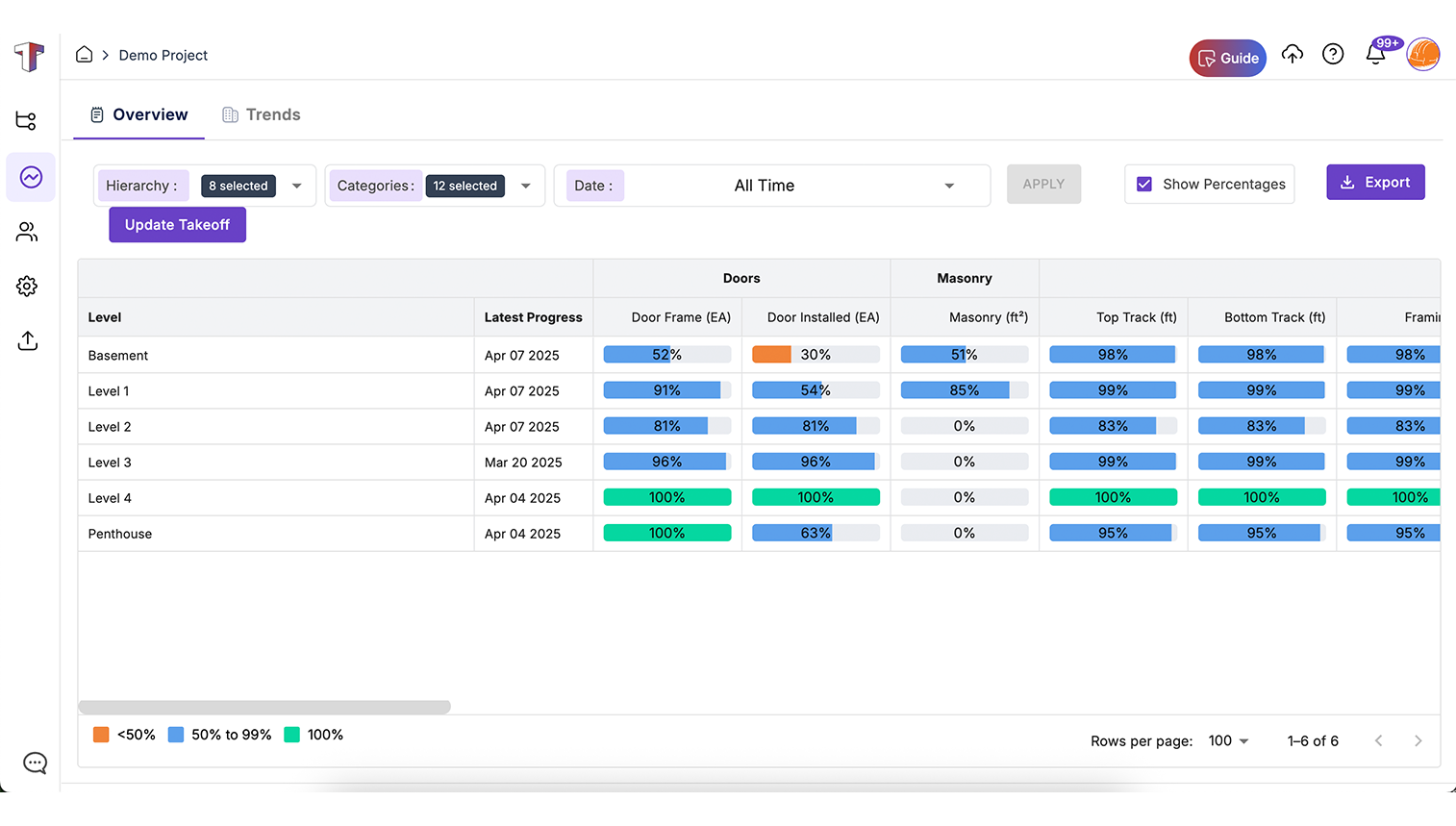Viewport: 1456px width, 826px height.
Task: Expand the Hierarchy dropdown
Action: tap(296, 186)
